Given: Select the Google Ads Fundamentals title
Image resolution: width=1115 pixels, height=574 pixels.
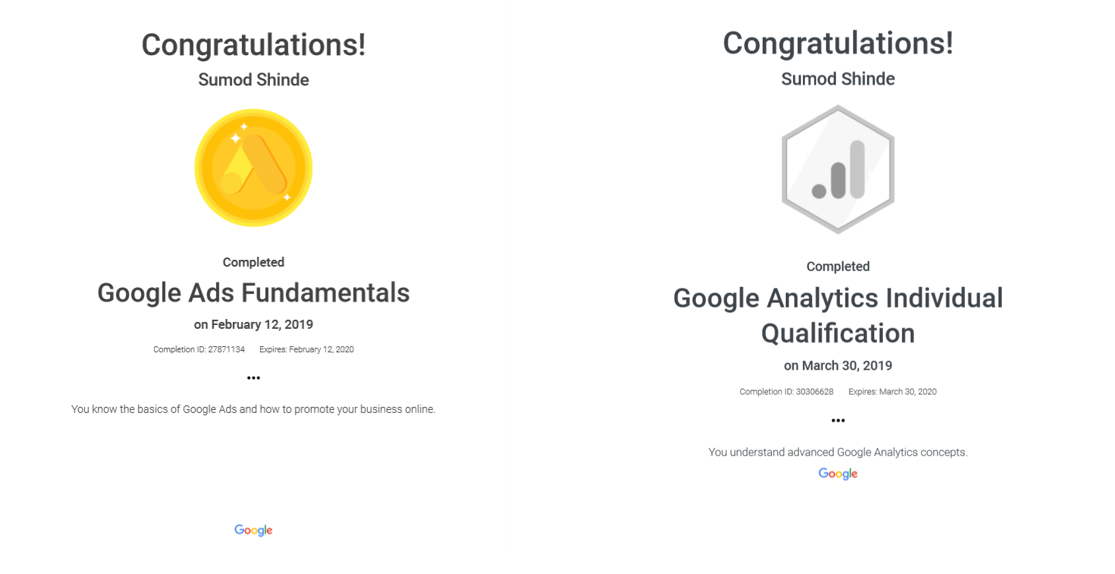Looking at the screenshot, I should point(253,293).
